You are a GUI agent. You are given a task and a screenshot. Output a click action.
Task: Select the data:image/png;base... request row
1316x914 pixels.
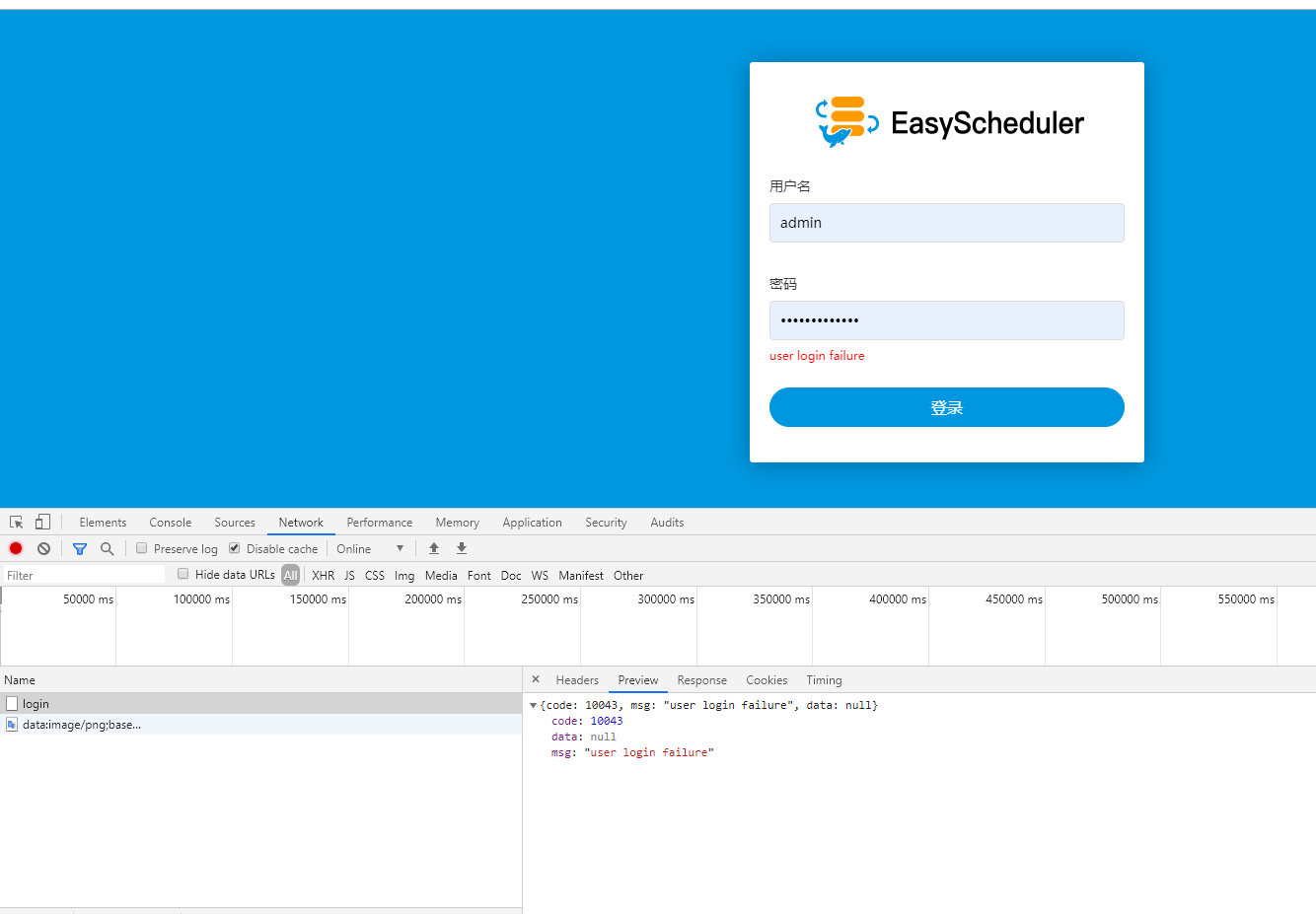[x=260, y=724]
